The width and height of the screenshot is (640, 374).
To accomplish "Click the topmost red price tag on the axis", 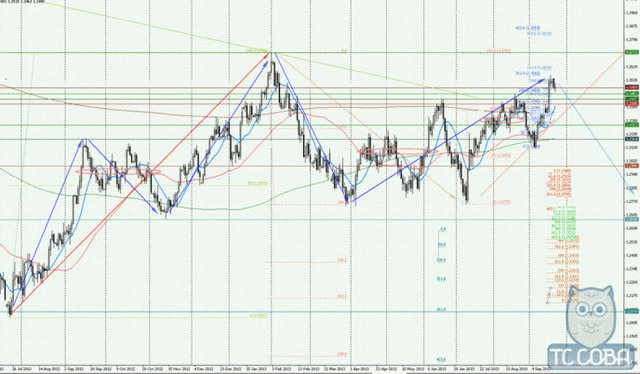I will click(x=631, y=87).
